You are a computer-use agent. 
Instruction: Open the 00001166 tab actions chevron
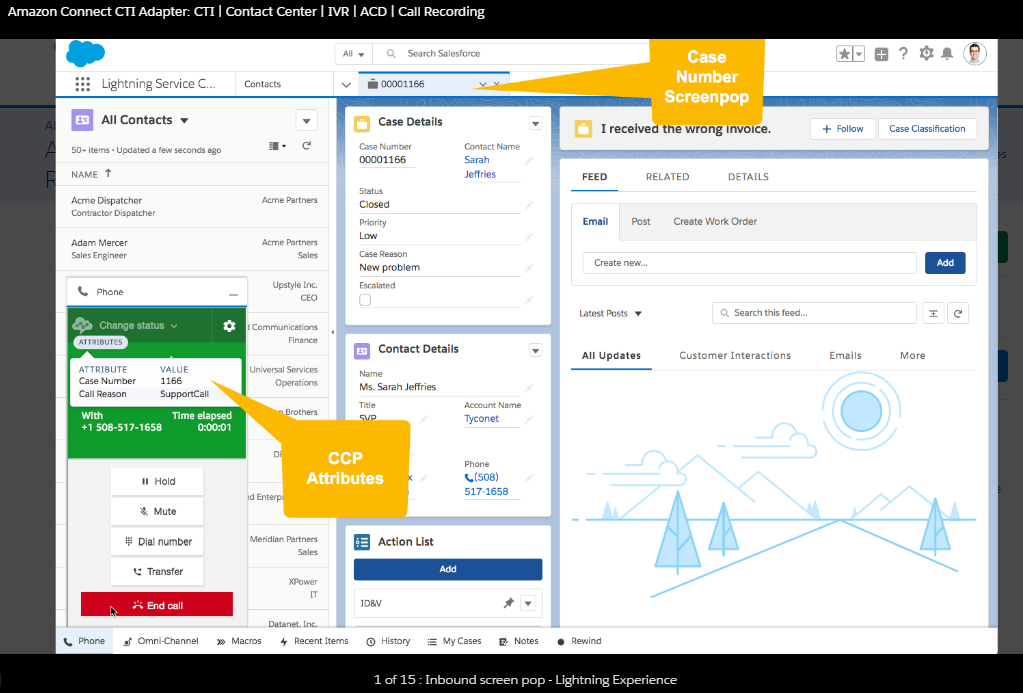tap(483, 84)
